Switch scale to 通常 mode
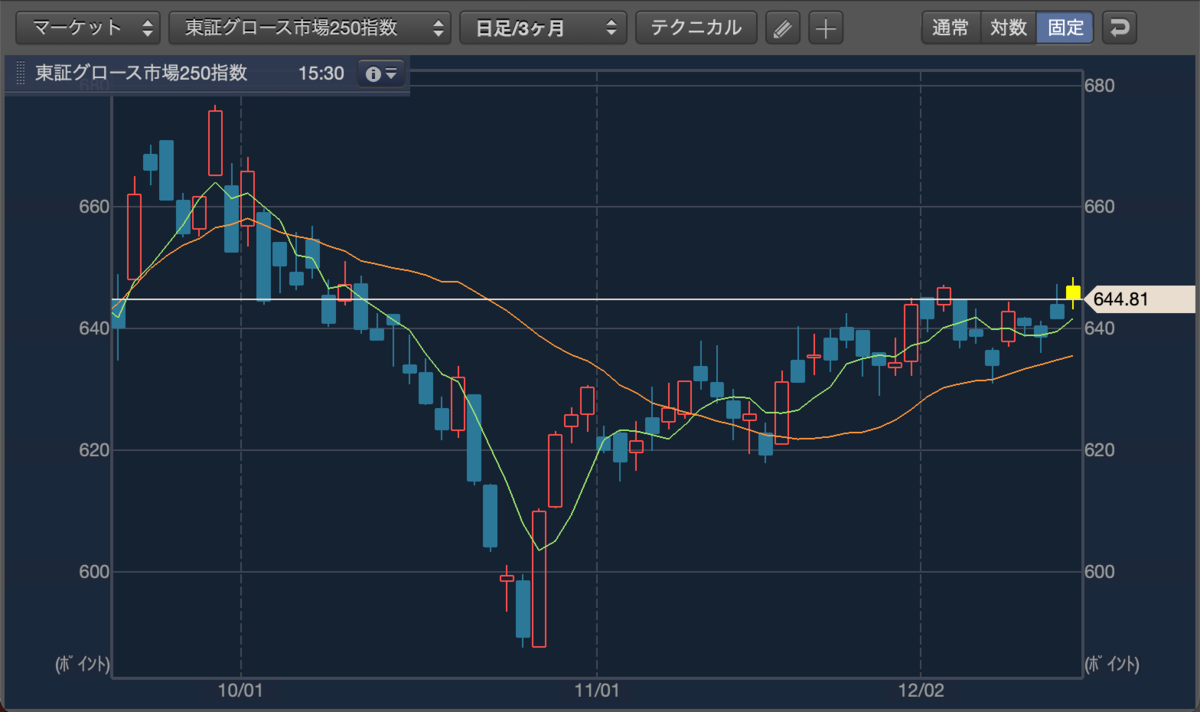Screen dimensions: 1200x712 [x=950, y=28]
